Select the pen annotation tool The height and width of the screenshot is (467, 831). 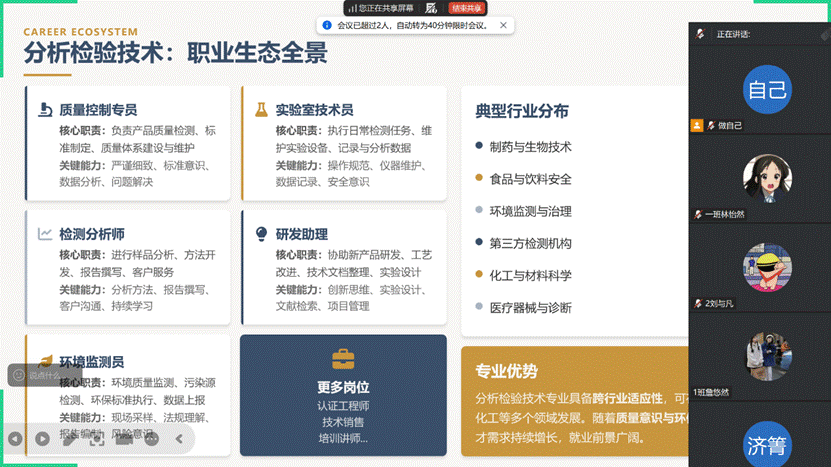(x=69, y=438)
